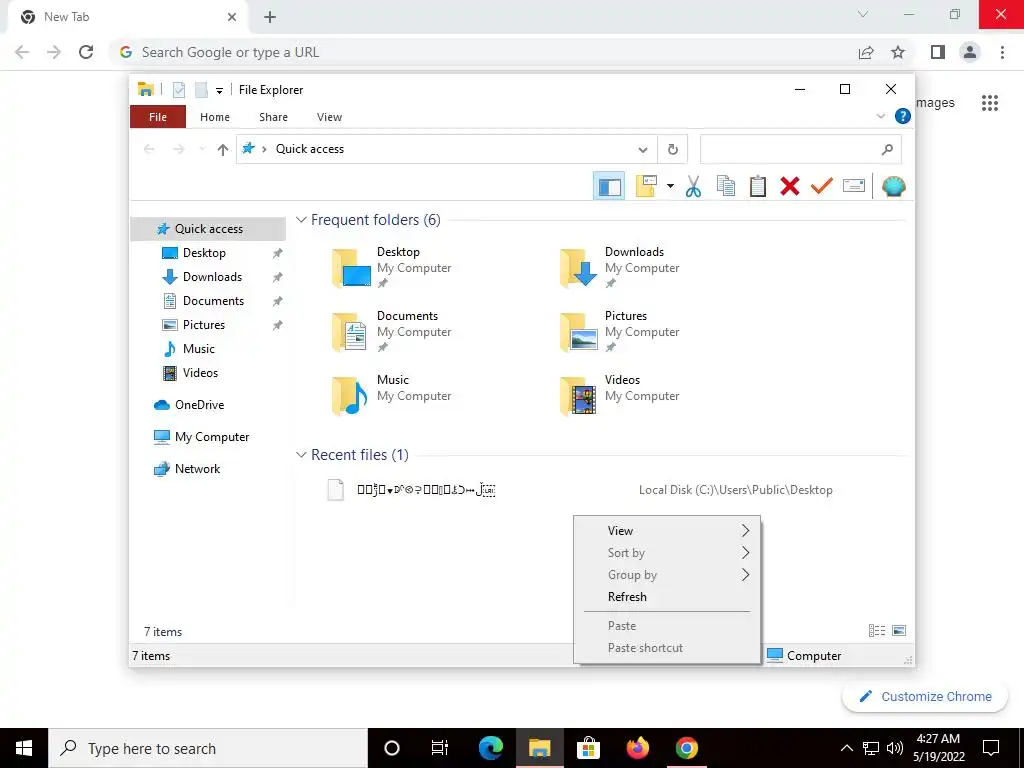Select Videos in the navigation pane
The image size is (1024, 768).
(200, 374)
